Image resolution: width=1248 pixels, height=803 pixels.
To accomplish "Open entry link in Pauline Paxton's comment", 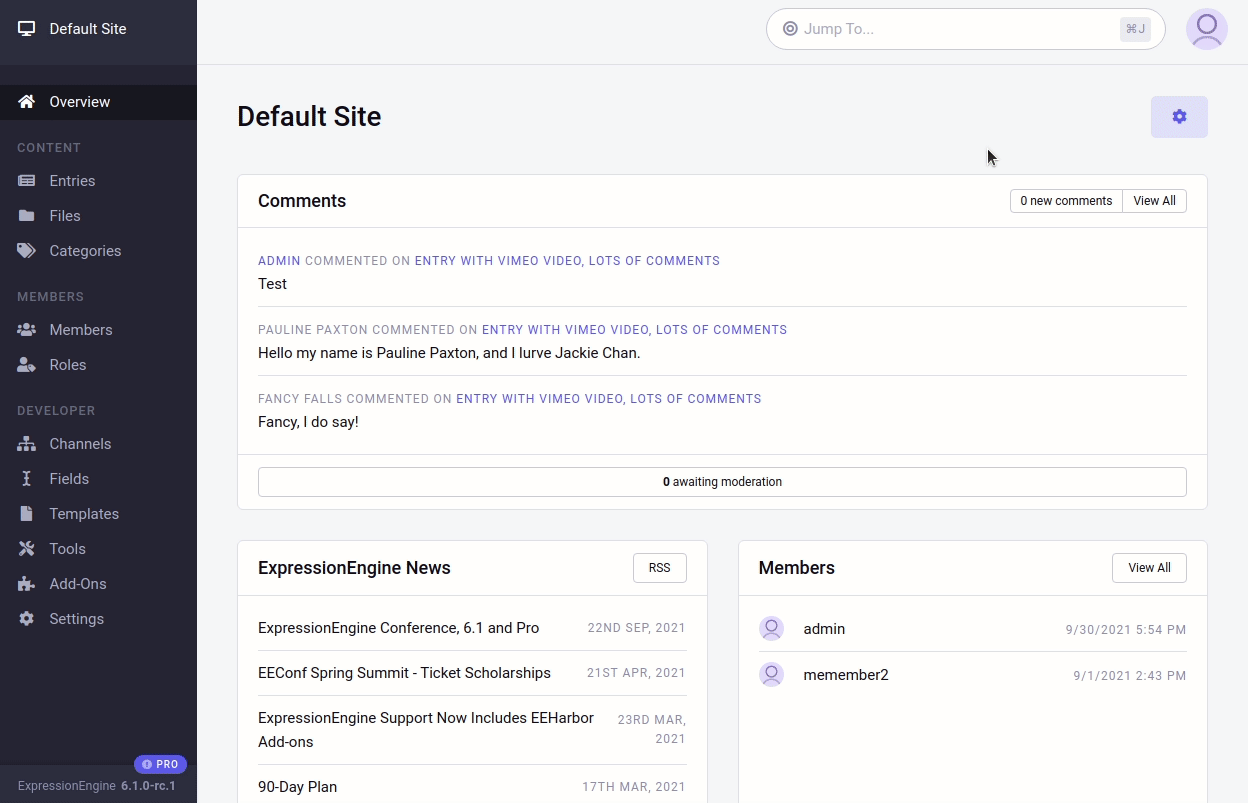I will pos(634,330).
